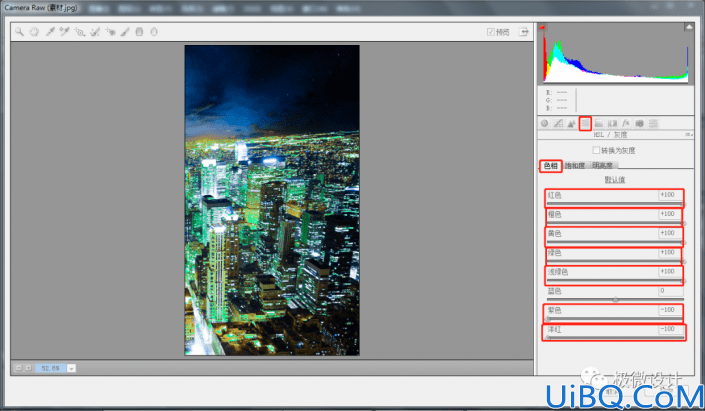The height and width of the screenshot is (411, 705).
Task: Click the 蓝色 hue slider handle
Action: point(615,299)
